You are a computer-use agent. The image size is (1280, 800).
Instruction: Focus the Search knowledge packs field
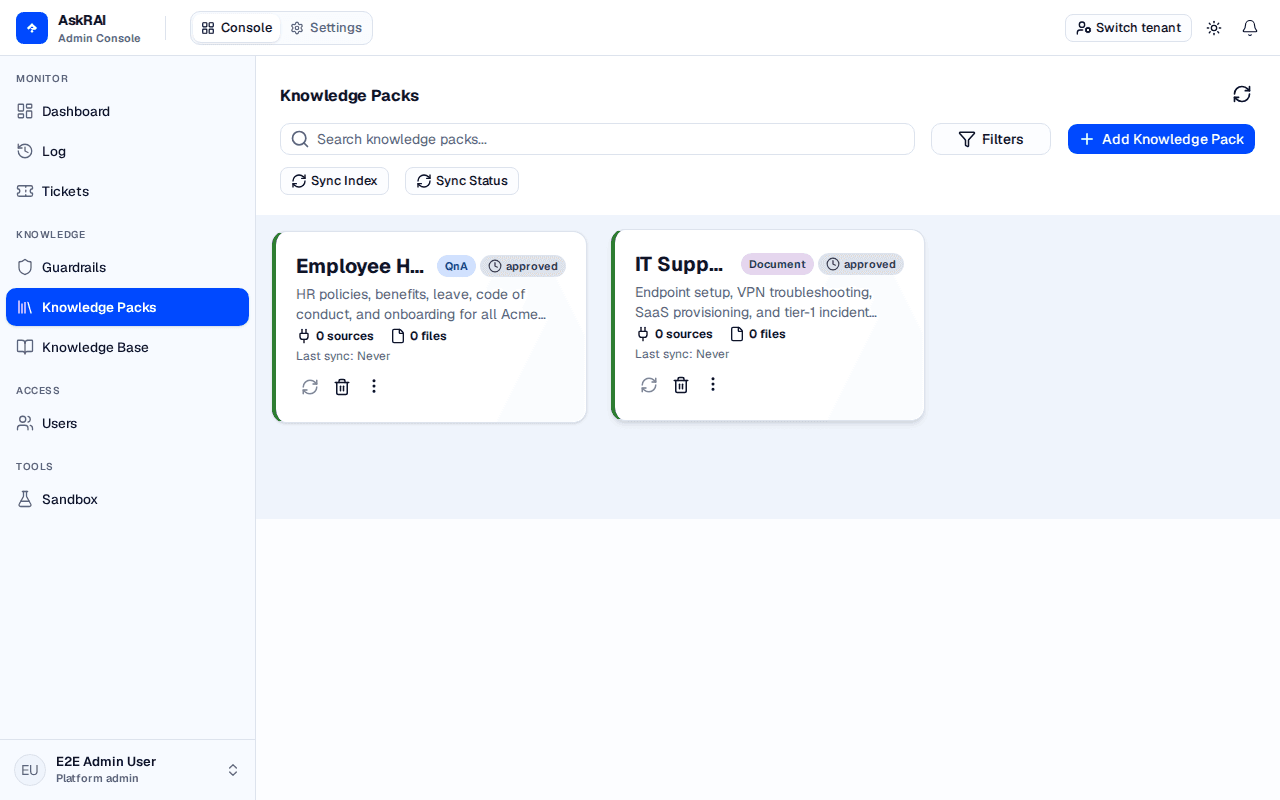[597, 139]
